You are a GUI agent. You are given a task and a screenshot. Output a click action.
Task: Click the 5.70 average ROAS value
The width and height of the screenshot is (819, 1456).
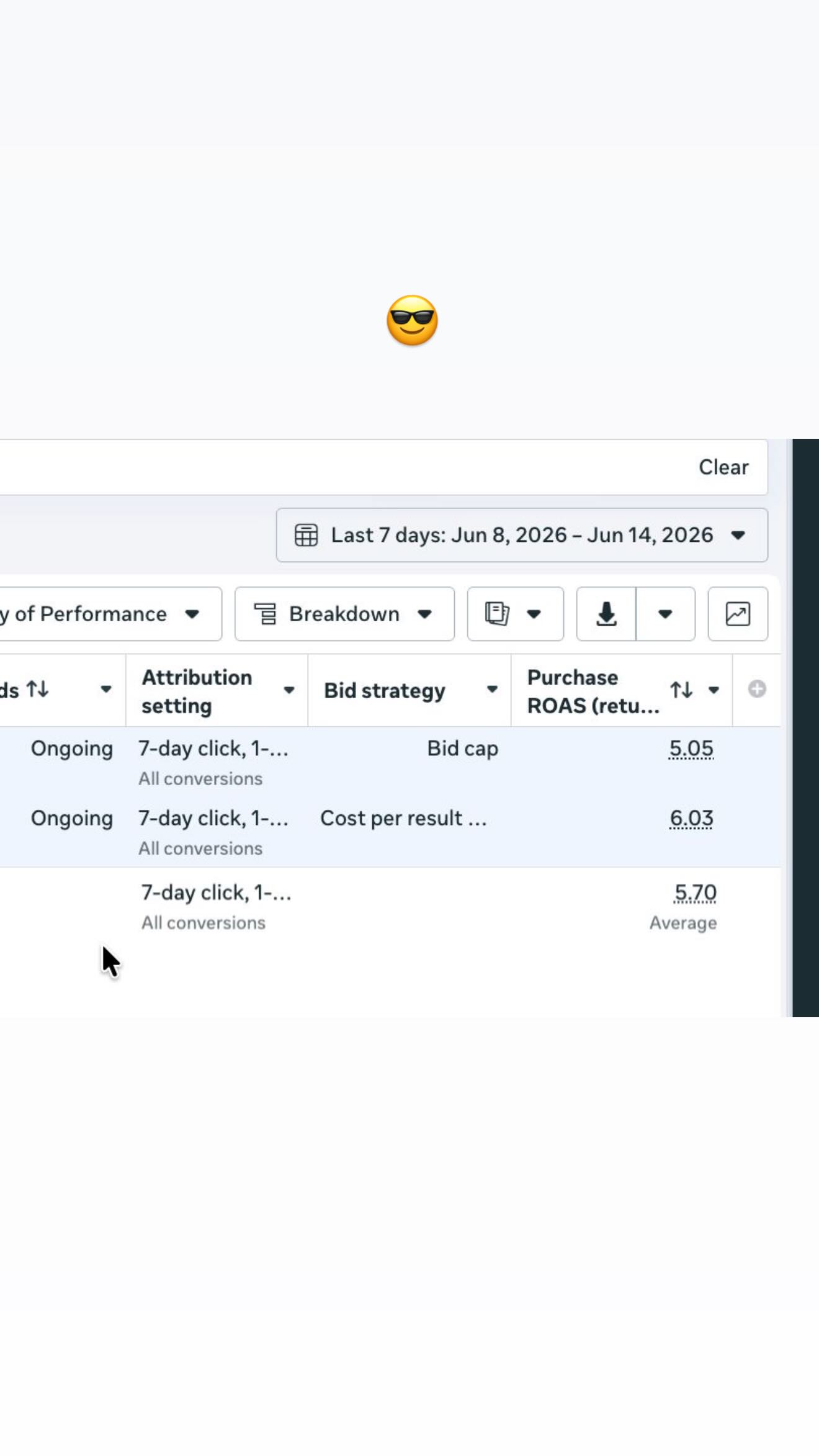695,892
